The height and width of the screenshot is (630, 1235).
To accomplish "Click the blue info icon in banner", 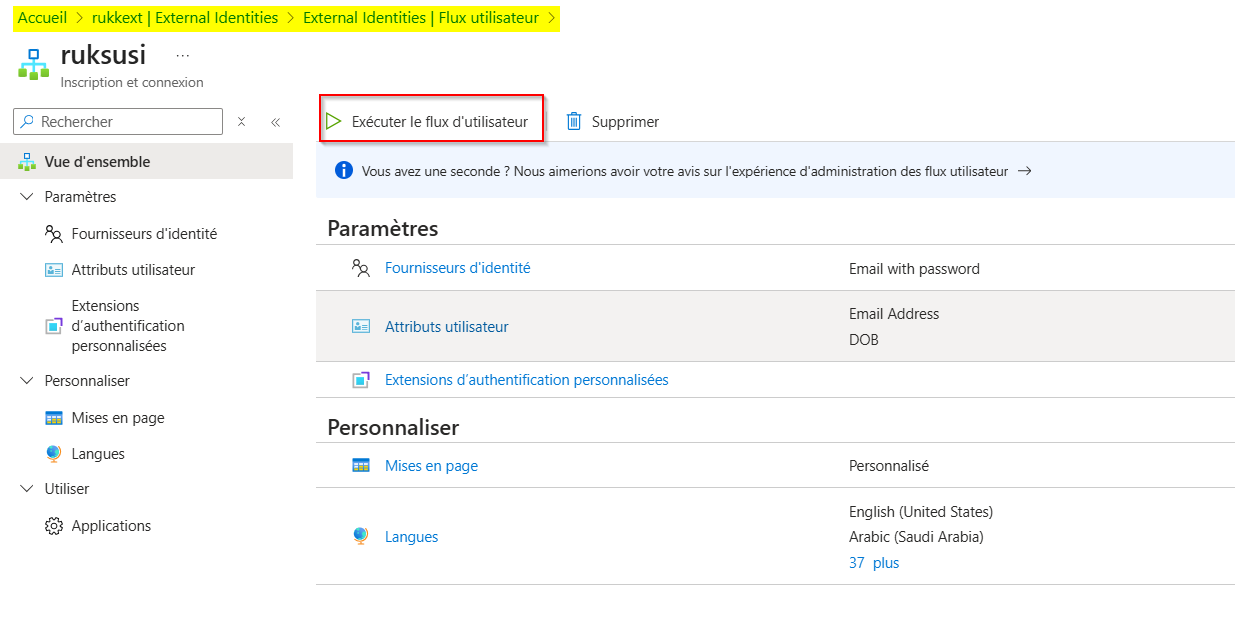I will [344, 171].
